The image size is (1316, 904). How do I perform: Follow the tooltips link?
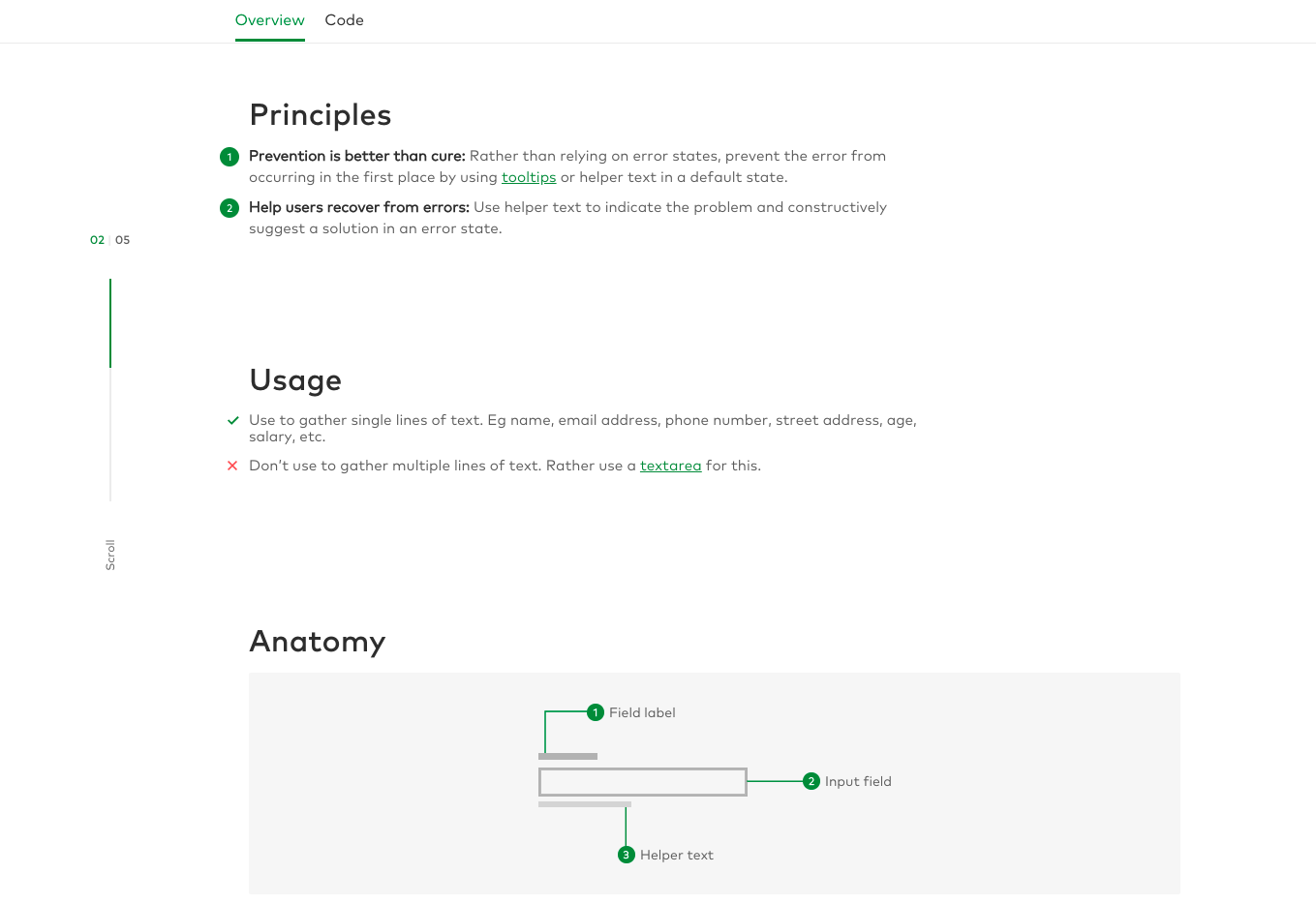[x=529, y=177]
